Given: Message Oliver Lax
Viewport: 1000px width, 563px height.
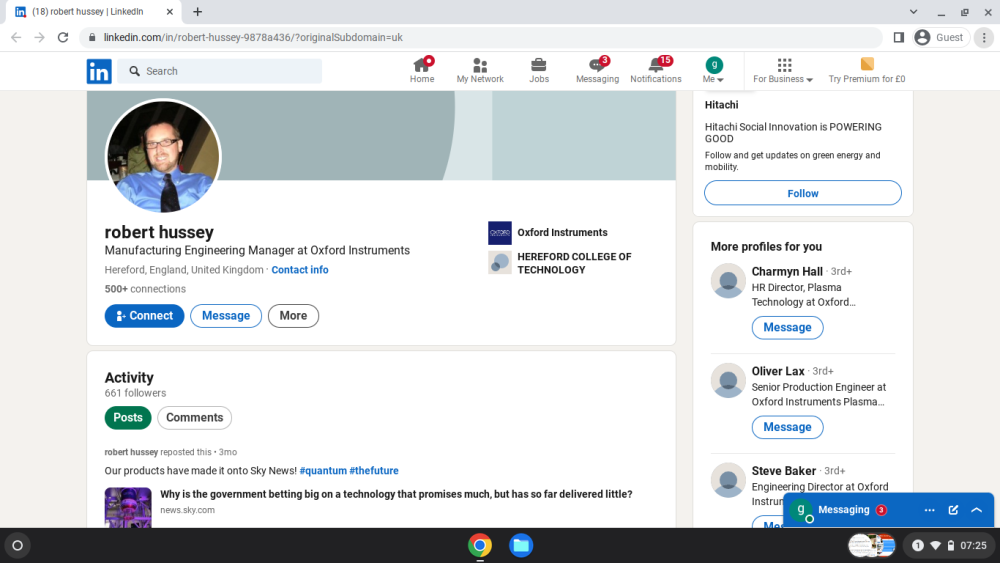Looking at the screenshot, I should [787, 427].
